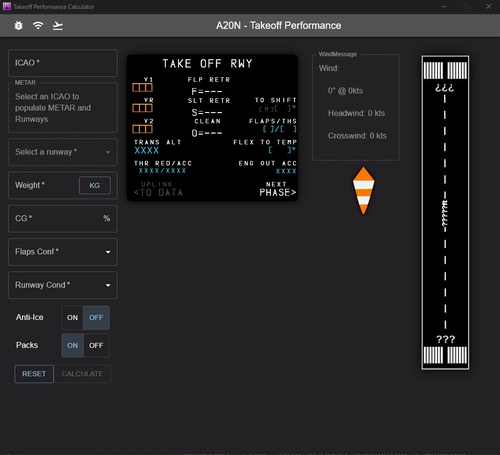This screenshot has width=500, height=455.
Task: Click the ENG OUT ACC value
Action: click(286, 171)
